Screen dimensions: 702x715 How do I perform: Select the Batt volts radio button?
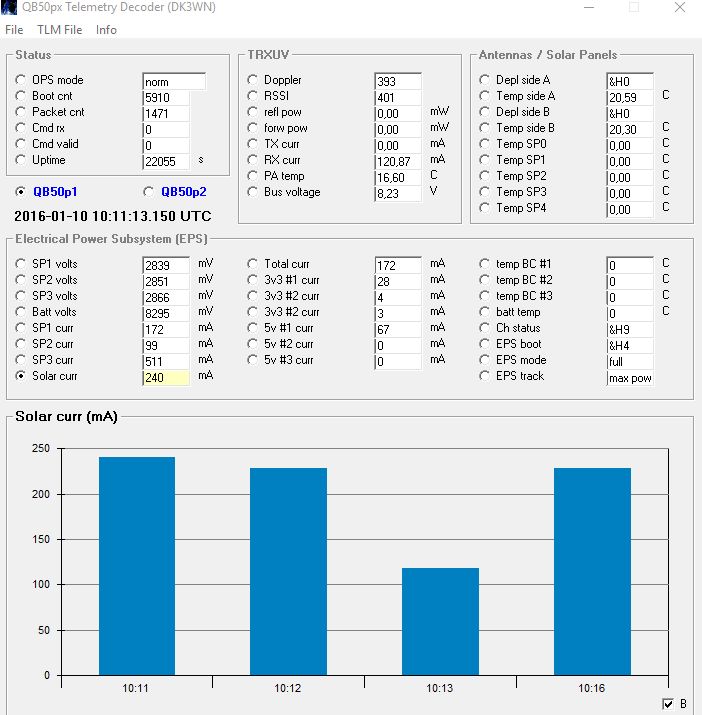coord(20,311)
